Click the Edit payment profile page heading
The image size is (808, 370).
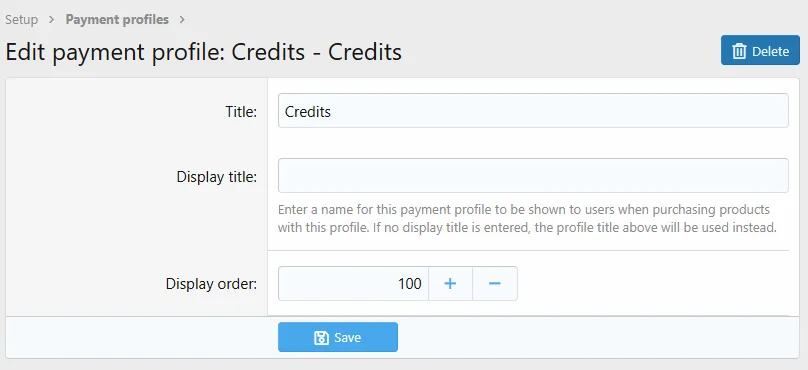click(204, 52)
